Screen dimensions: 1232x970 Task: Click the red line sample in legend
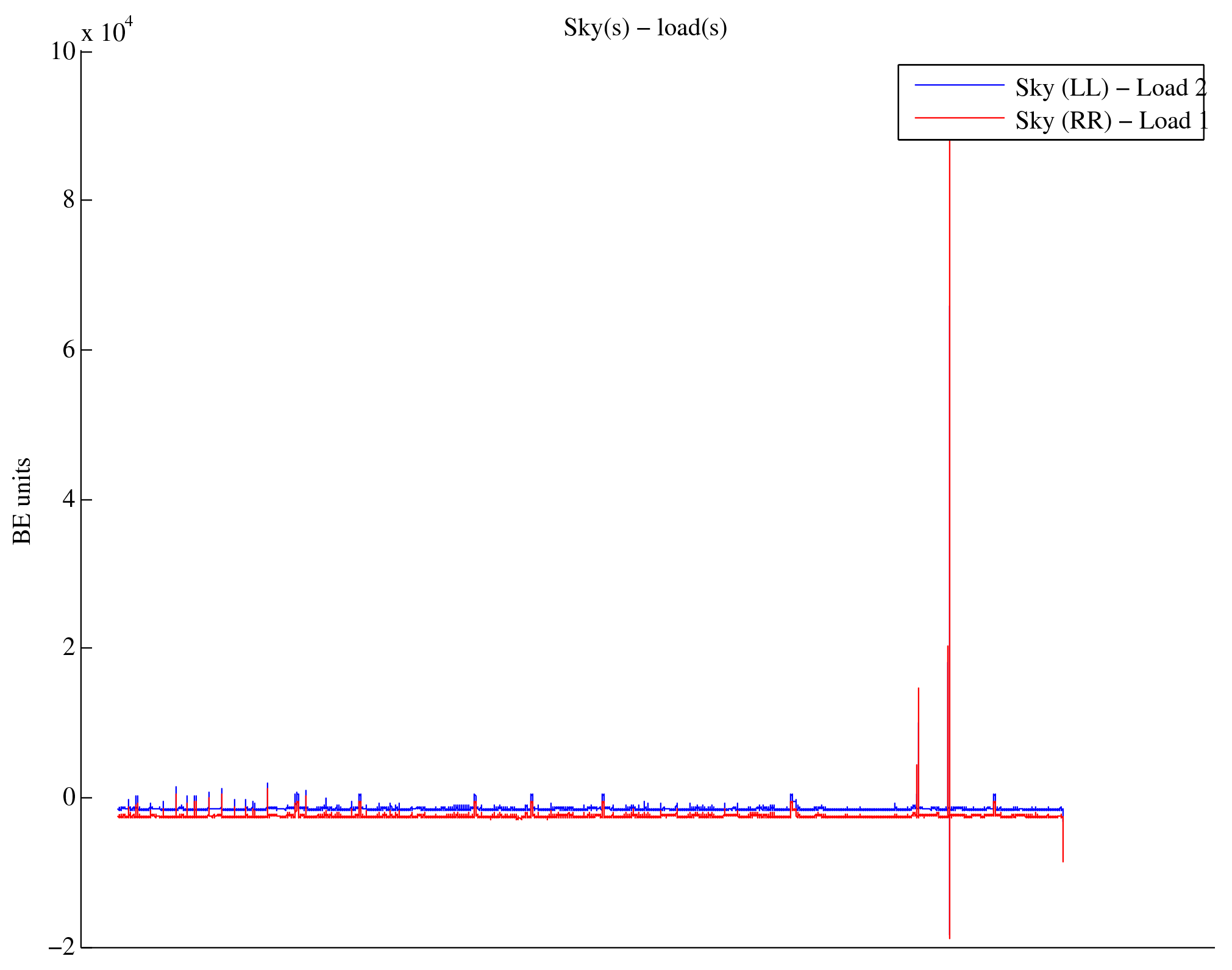959,118
